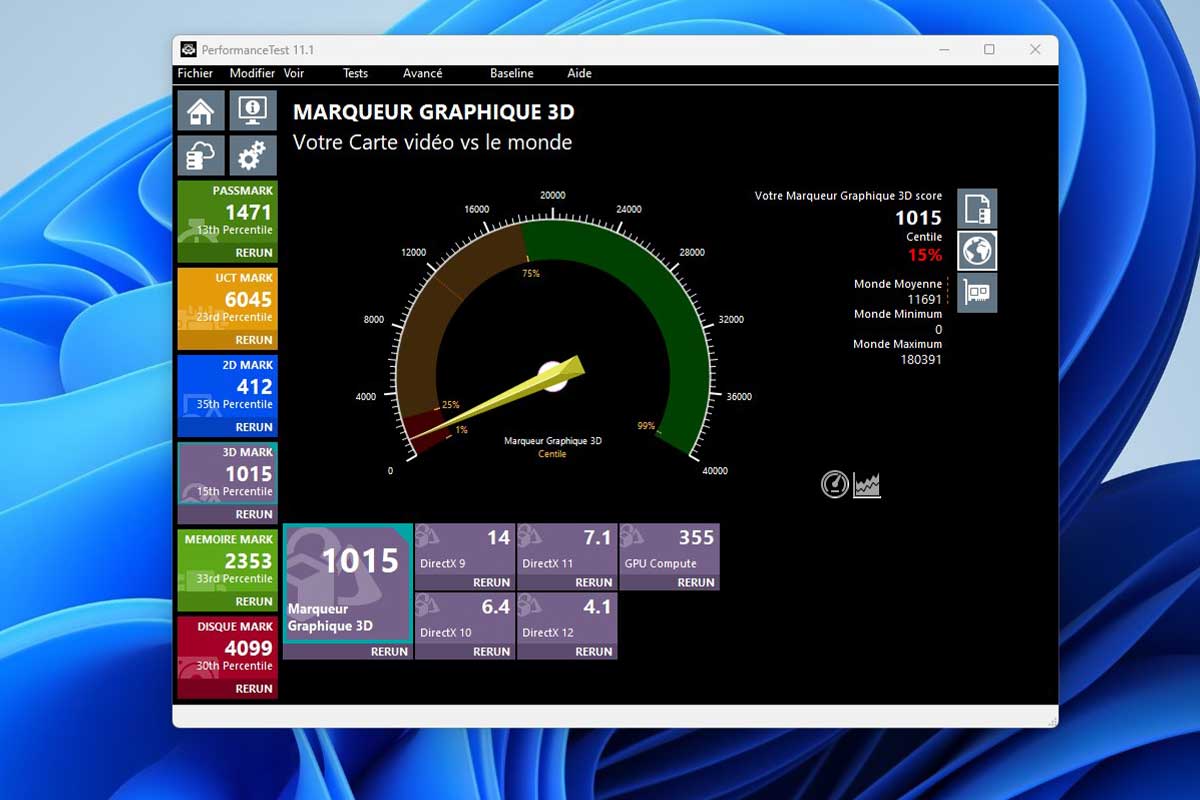Rerun the UCT Mark test
1200x800 pixels.
[254, 340]
